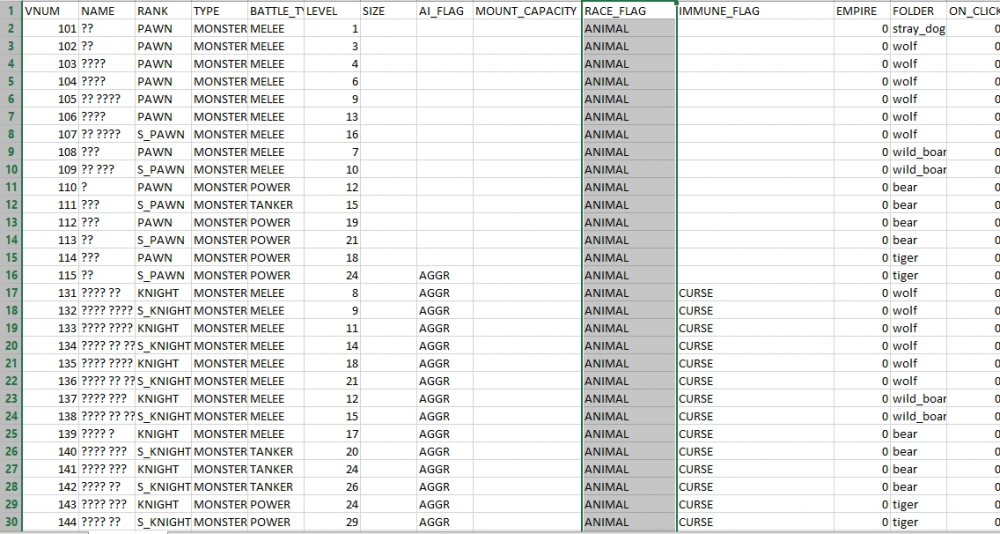This screenshot has width=1000, height=534.
Task: Select TANKER cell in VNUM 111 row
Action: tap(276, 205)
